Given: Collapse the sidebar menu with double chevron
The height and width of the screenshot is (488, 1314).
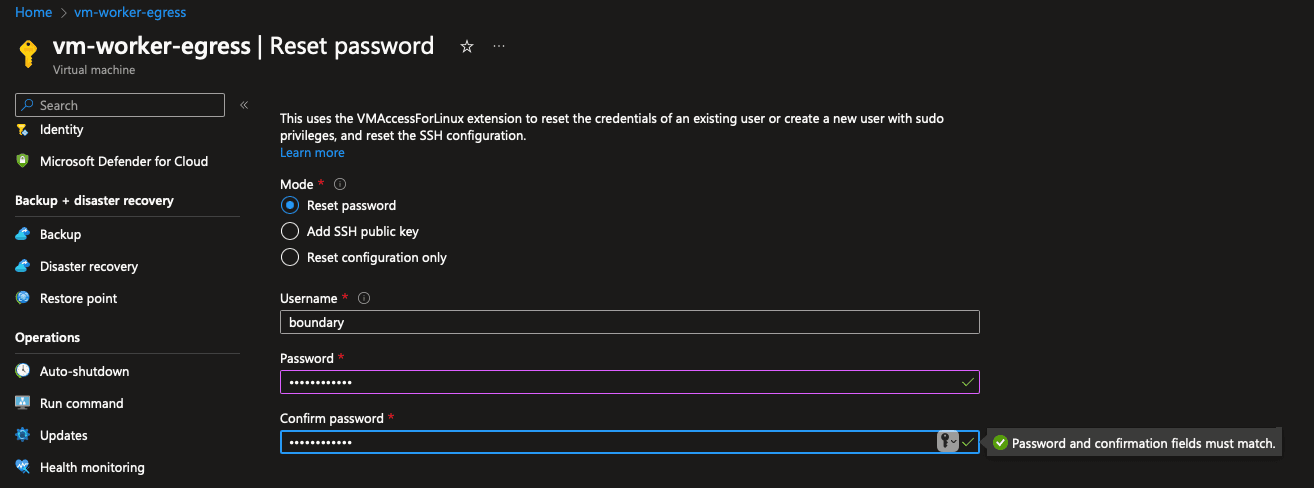Looking at the screenshot, I should [x=244, y=105].
